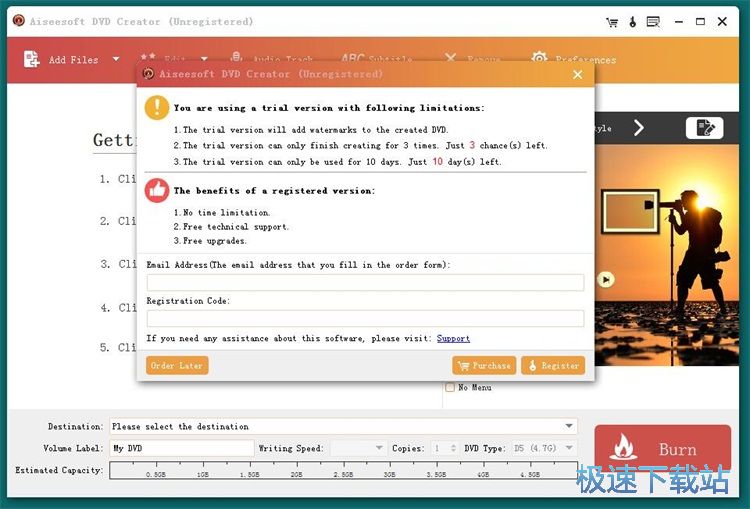
Task: Open the feedback menu icon in the title bar
Action: pos(653,22)
